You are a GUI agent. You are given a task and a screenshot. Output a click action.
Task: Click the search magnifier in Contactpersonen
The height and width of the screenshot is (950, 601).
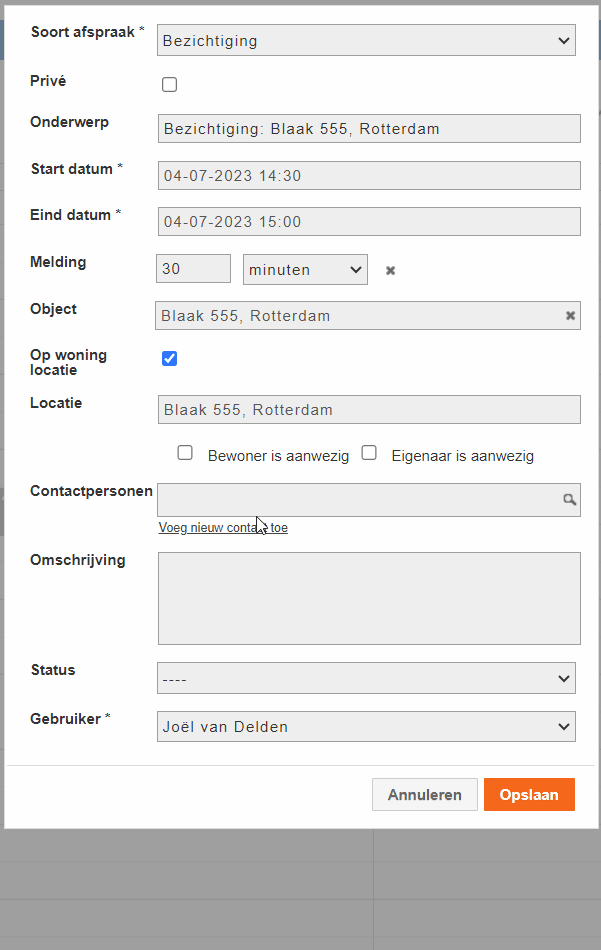[x=569, y=500]
